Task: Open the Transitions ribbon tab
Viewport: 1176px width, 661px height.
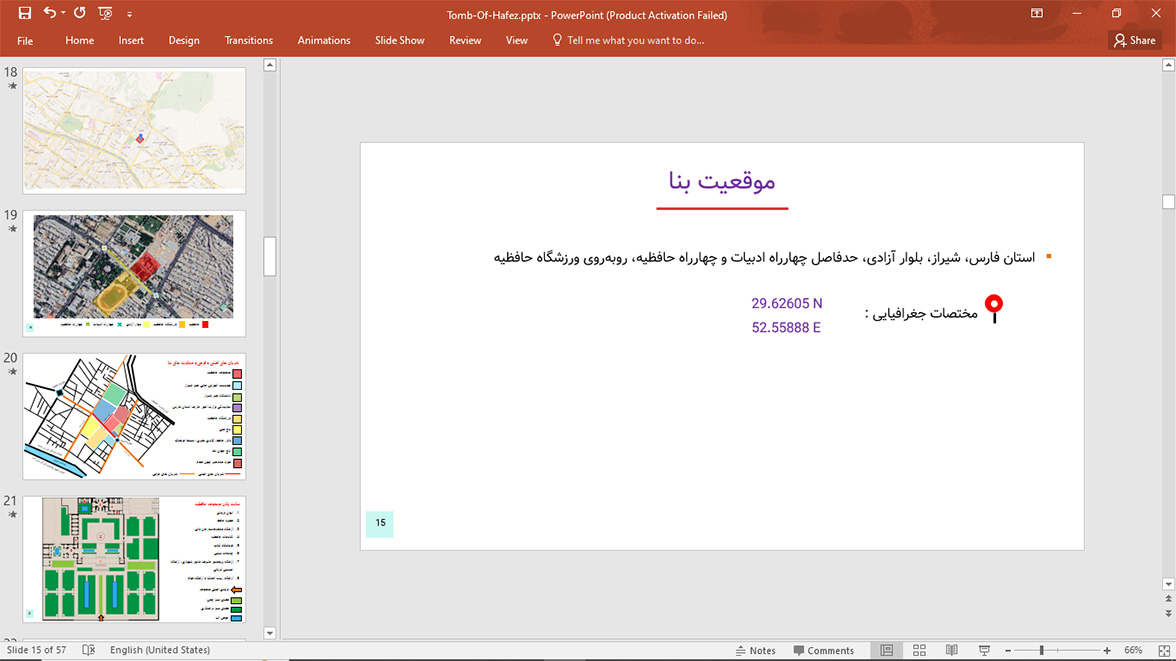Action: pyautogui.click(x=248, y=40)
